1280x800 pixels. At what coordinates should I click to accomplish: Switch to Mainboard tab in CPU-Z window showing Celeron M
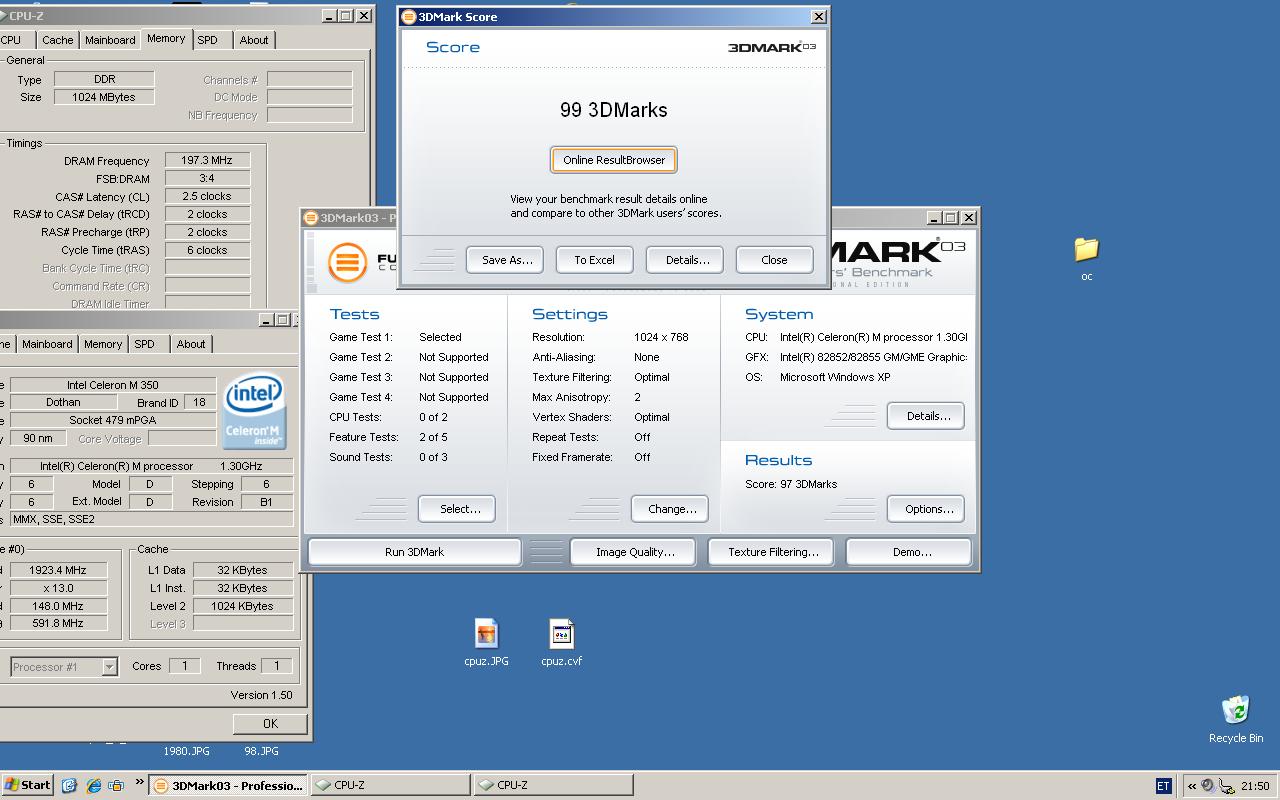coord(47,344)
